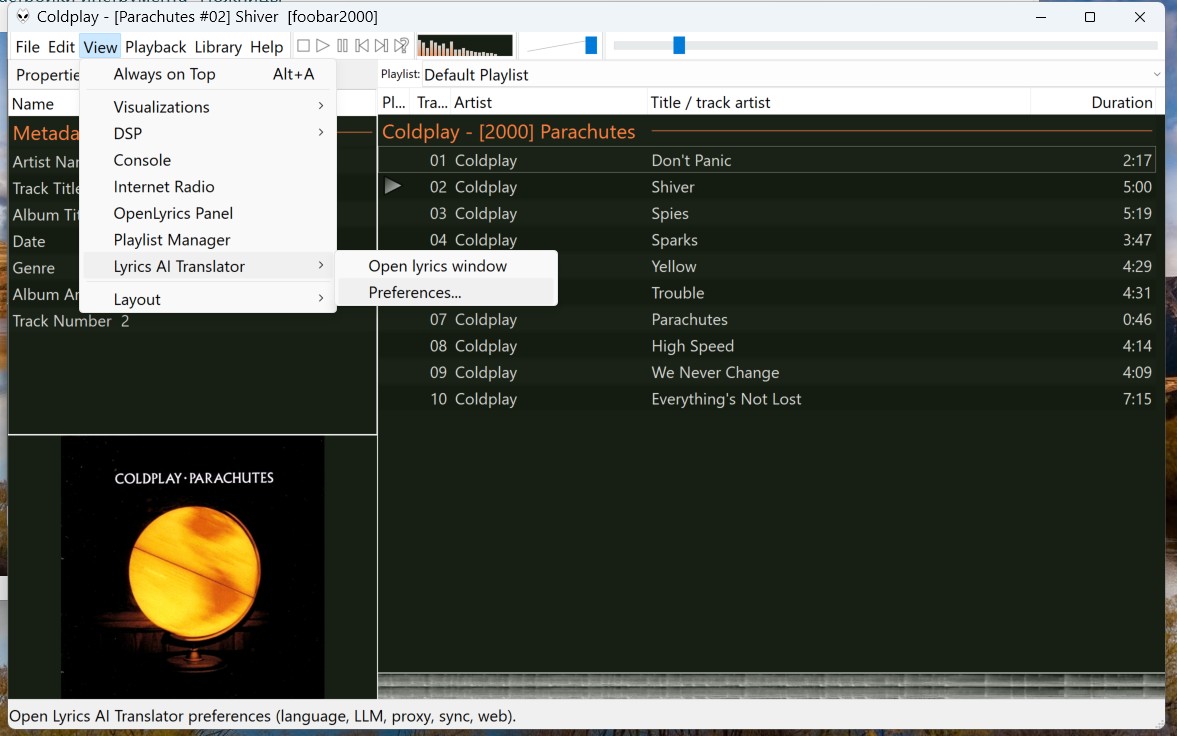Select track 01 Don't Panic
Viewport: 1177px width, 736px height.
click(766, 160)
